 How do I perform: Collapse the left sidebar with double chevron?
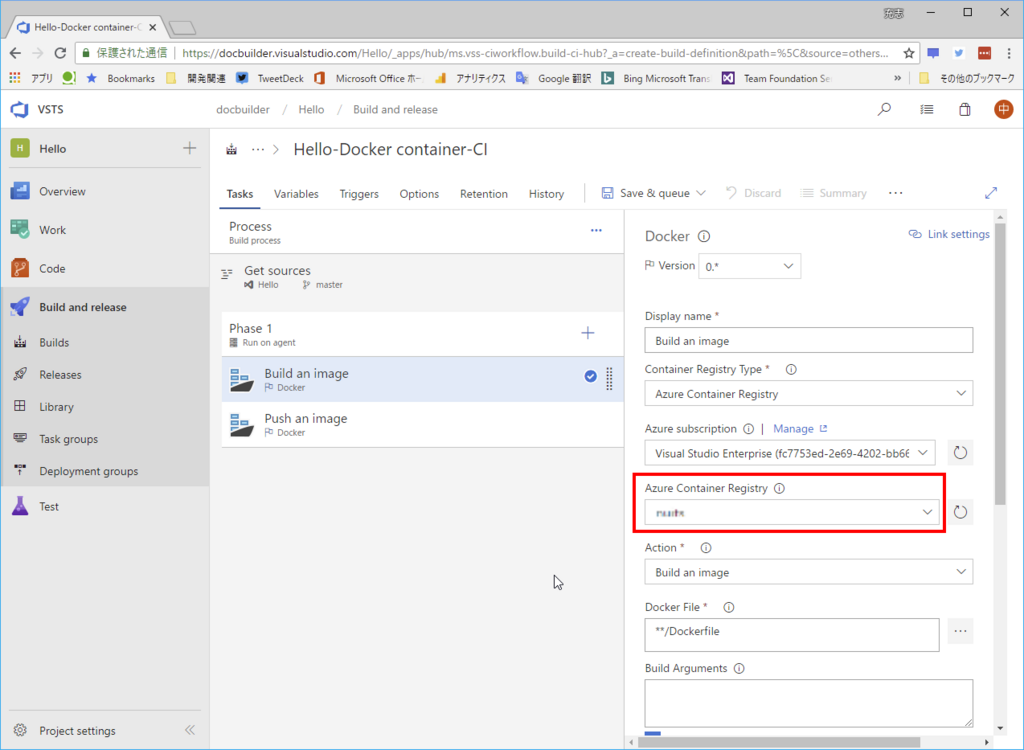point(190,730)
